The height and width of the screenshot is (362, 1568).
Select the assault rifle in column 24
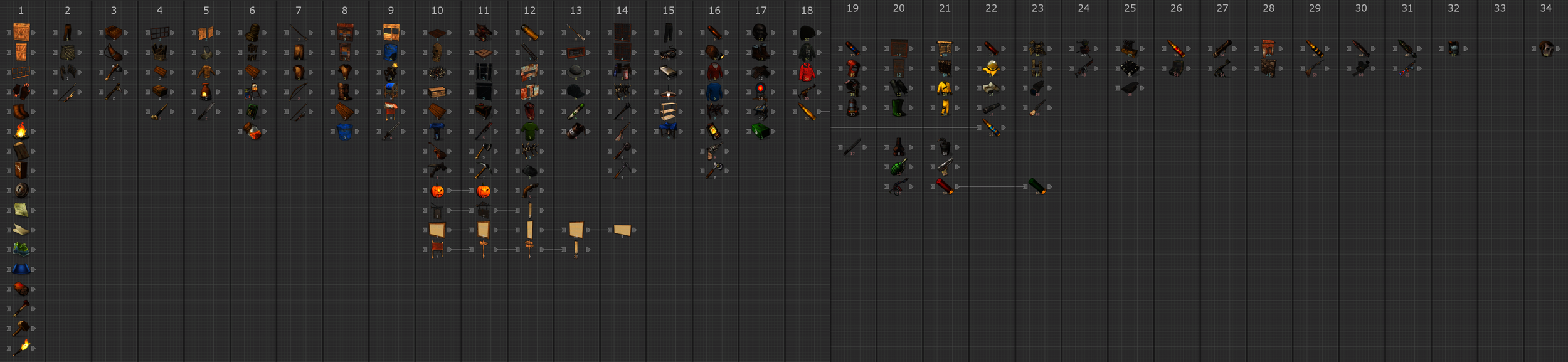pos(1083,68)
